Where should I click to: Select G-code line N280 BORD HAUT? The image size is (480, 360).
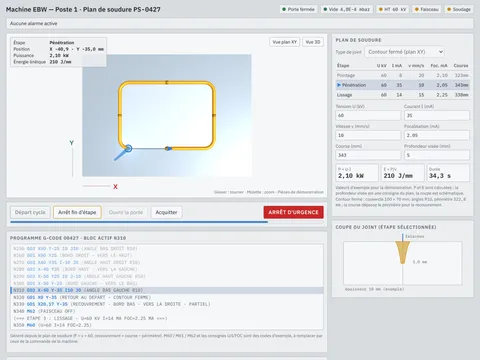167,269
